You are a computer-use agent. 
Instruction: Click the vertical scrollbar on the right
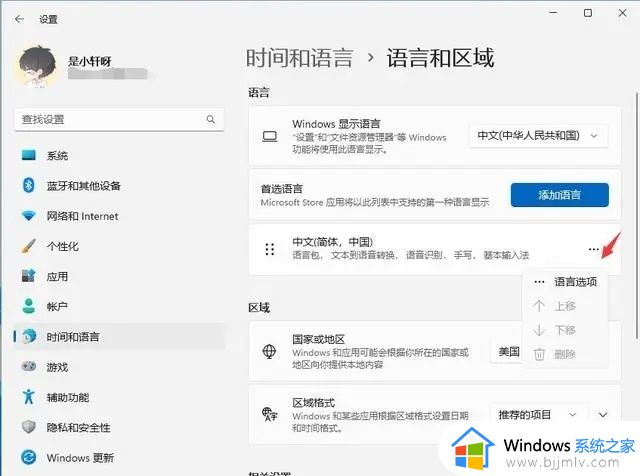(x=637, y=216)
